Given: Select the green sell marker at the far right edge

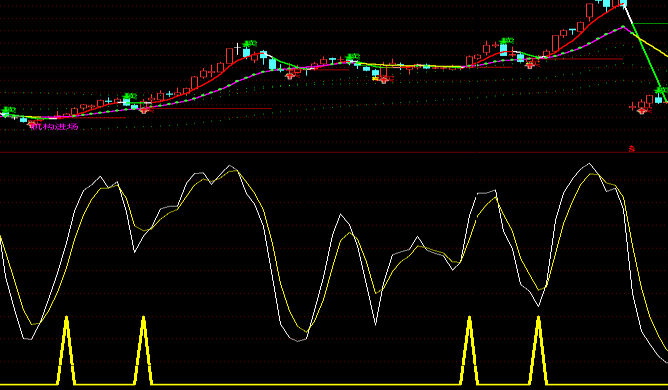Looking at the screenshot, I should click(662, 90).
